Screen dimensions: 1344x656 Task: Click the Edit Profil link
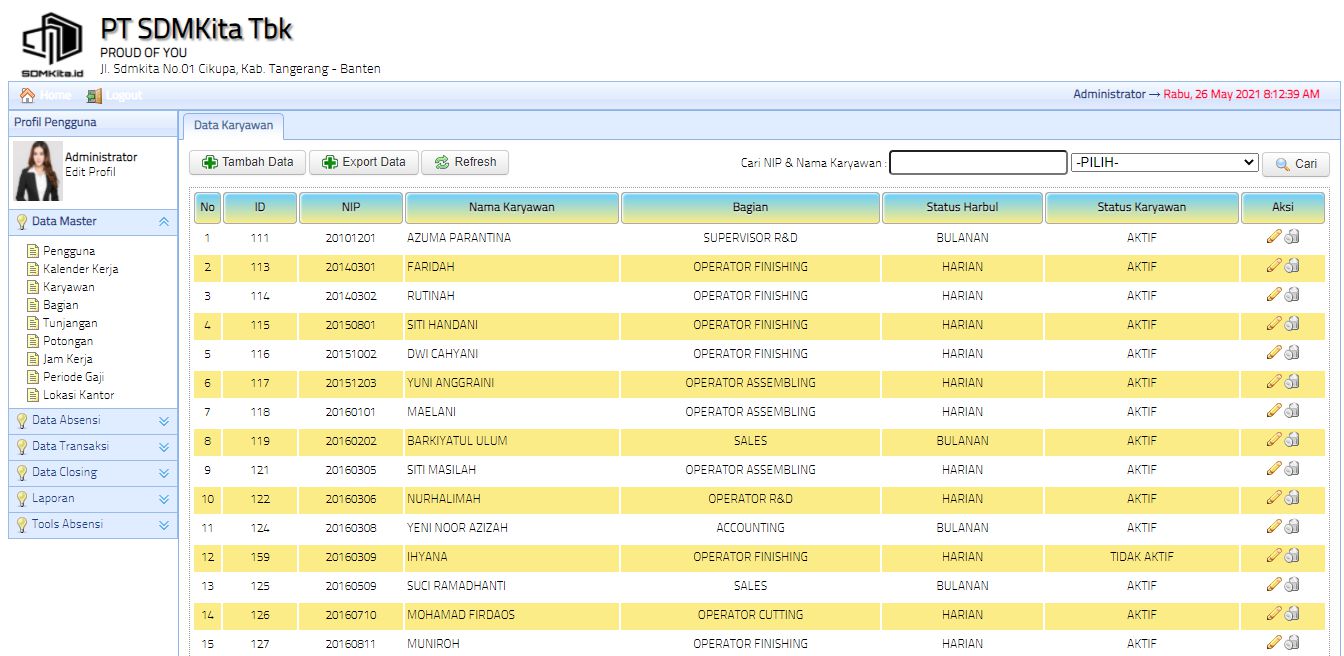[90, 172]
